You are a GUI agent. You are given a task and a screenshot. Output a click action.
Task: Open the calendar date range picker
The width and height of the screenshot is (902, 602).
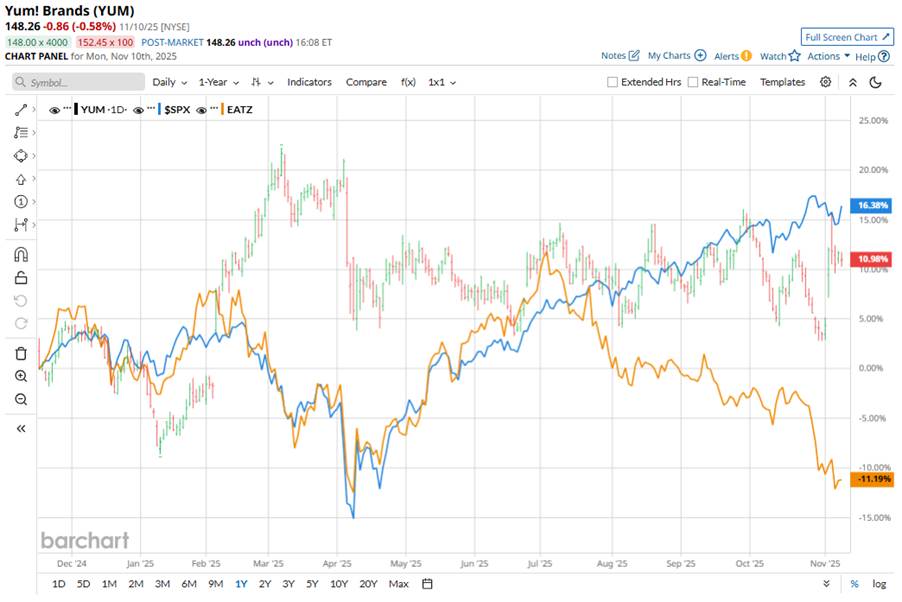[x=427, y=584]
